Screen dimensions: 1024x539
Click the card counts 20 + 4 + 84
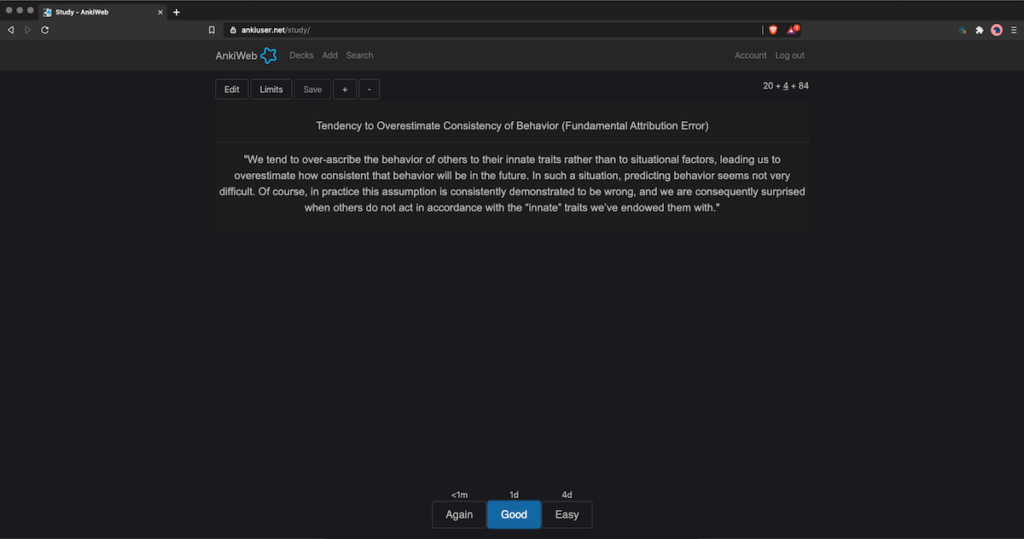coord(786,86)
